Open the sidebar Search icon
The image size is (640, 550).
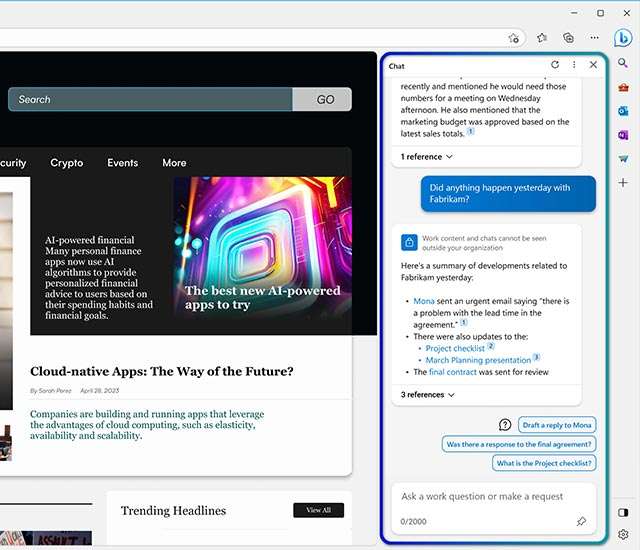click(x=623, y=63)
